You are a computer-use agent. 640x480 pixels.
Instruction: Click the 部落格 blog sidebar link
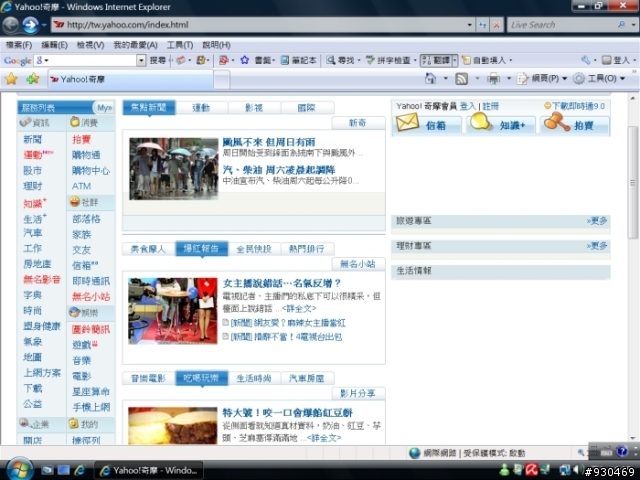point(86,219)
